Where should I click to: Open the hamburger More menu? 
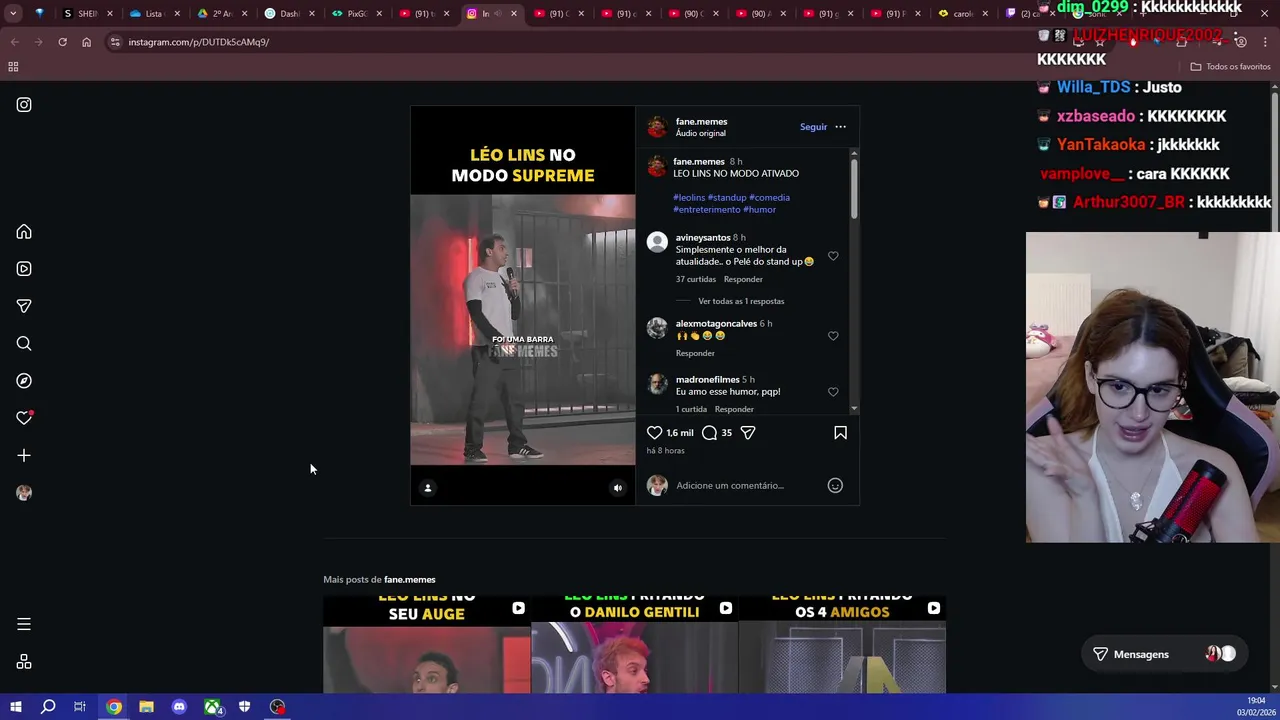point(24,625)
